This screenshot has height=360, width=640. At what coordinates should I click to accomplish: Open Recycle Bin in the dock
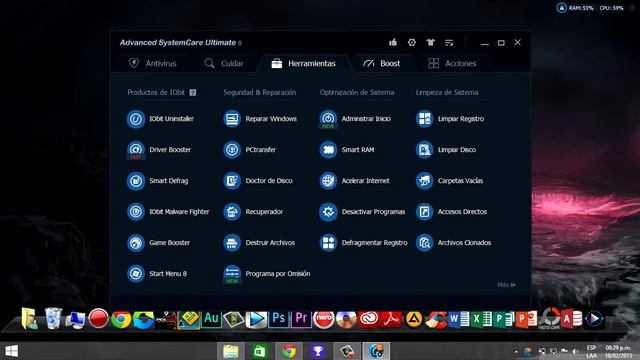[x=53, y=318]
